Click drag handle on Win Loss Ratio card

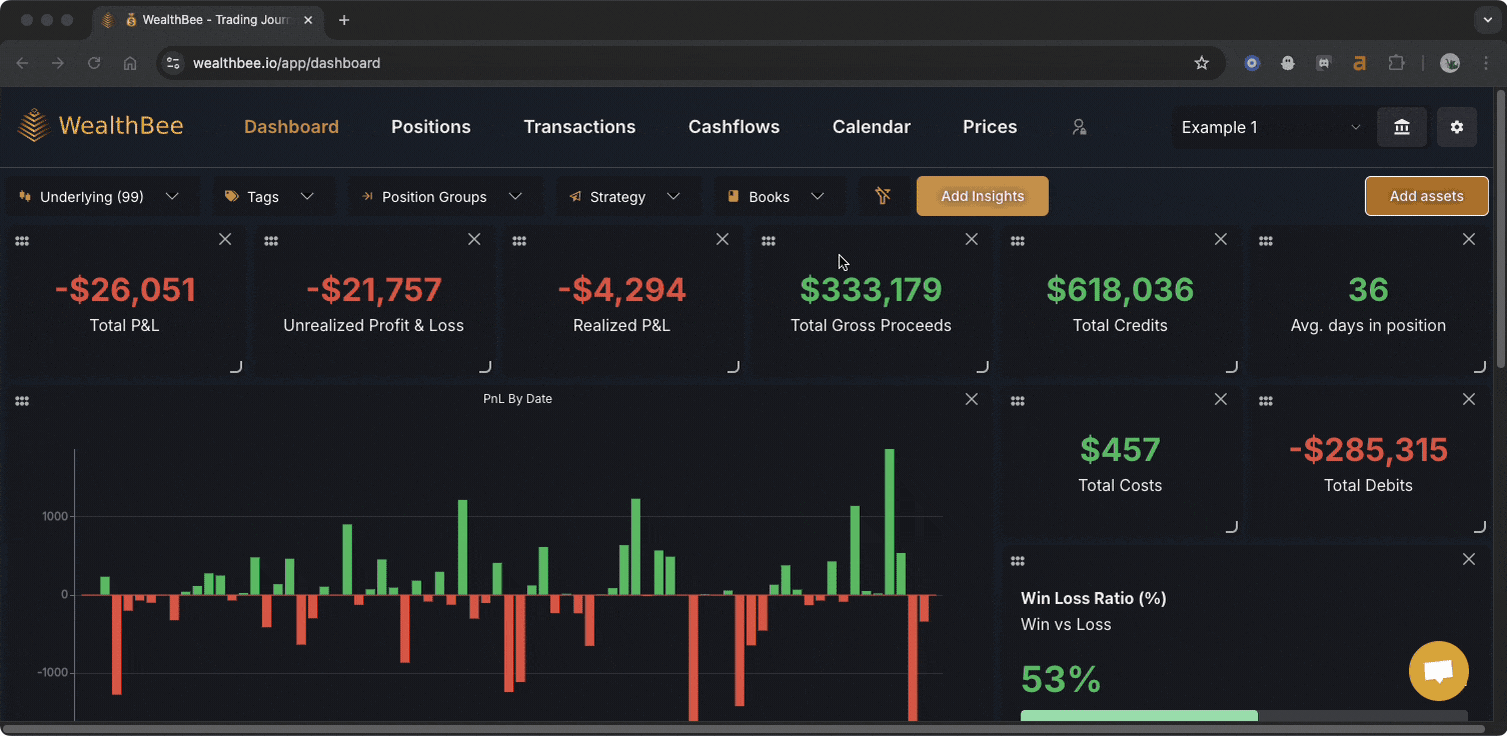tap(1017, 561)
